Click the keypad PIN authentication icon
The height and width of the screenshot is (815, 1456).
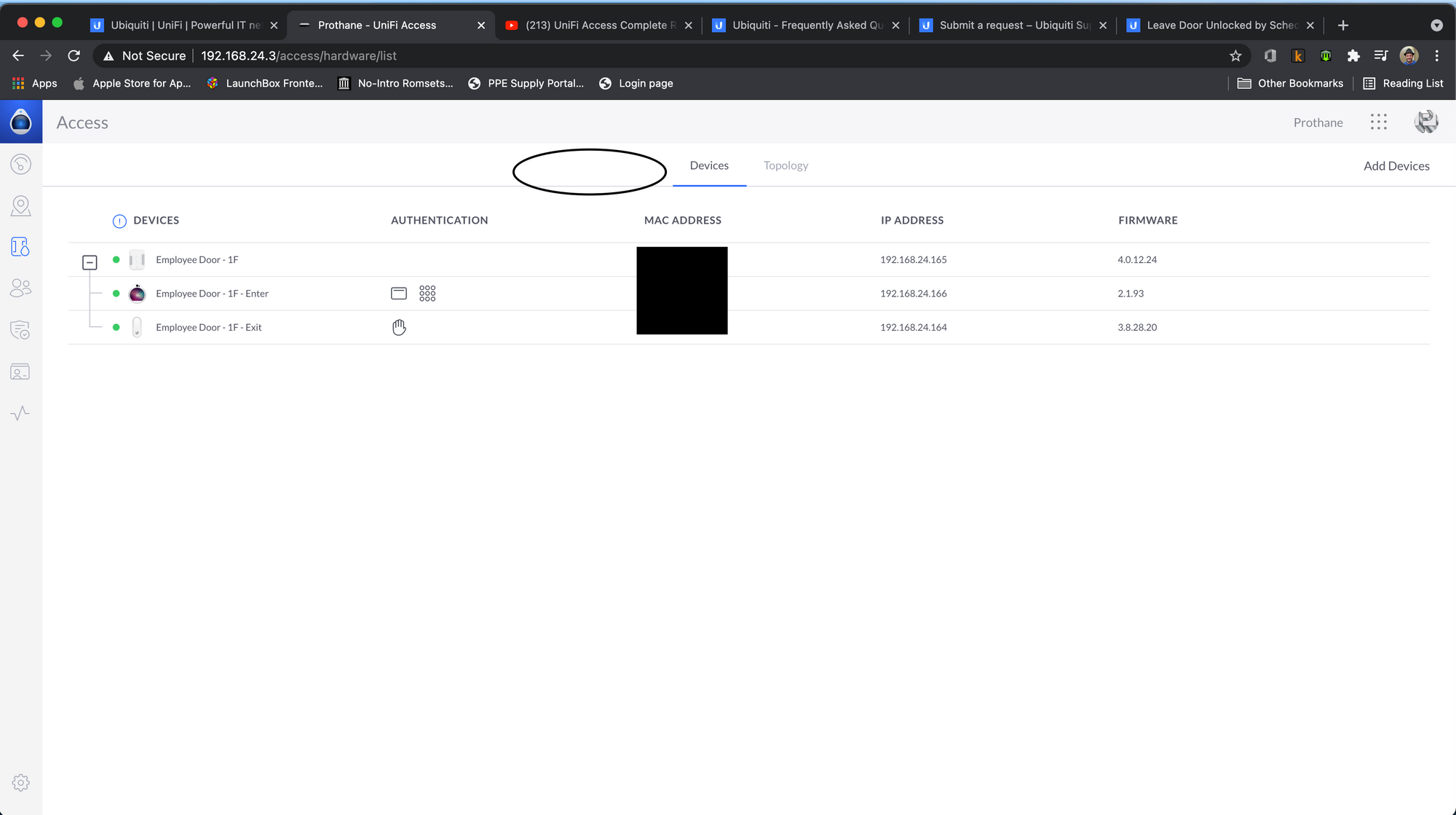pos(427,294)
